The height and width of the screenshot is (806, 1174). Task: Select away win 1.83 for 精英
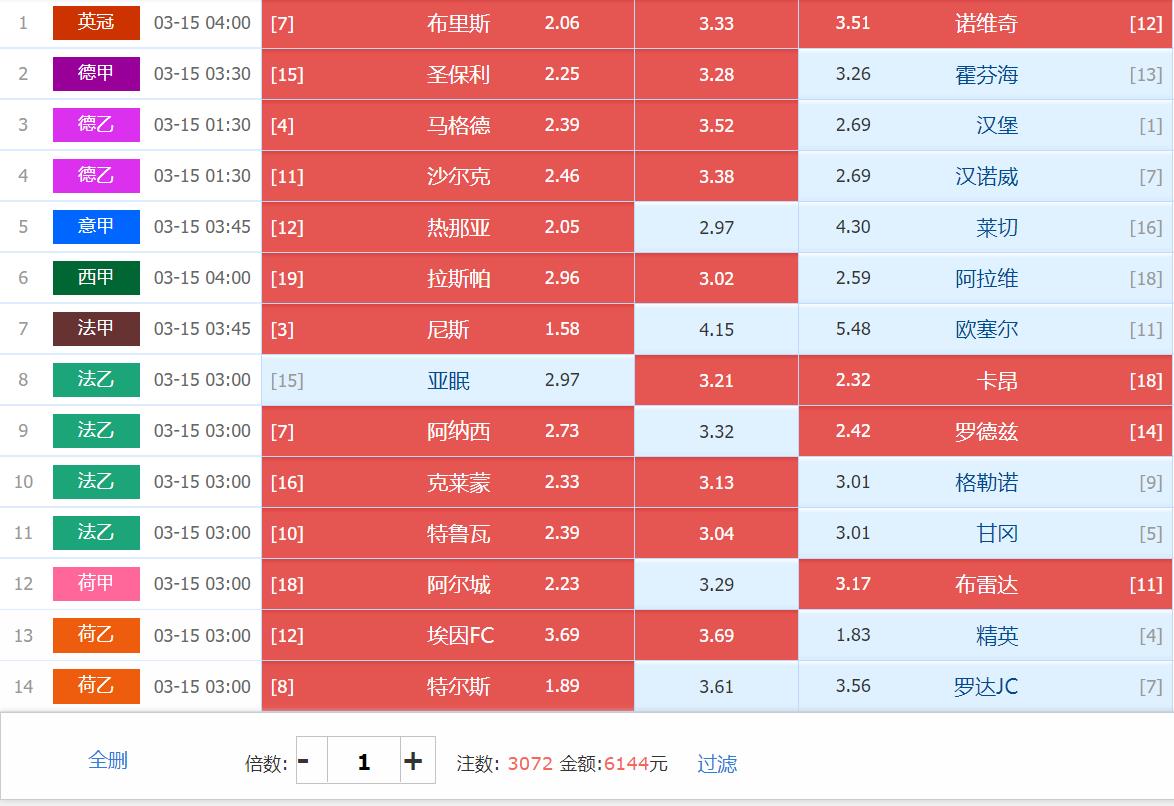point(986,635)
